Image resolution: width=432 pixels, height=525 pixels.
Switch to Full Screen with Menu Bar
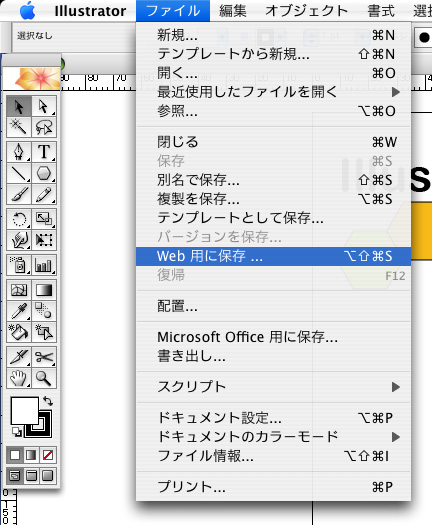click(x=31, y=476)
